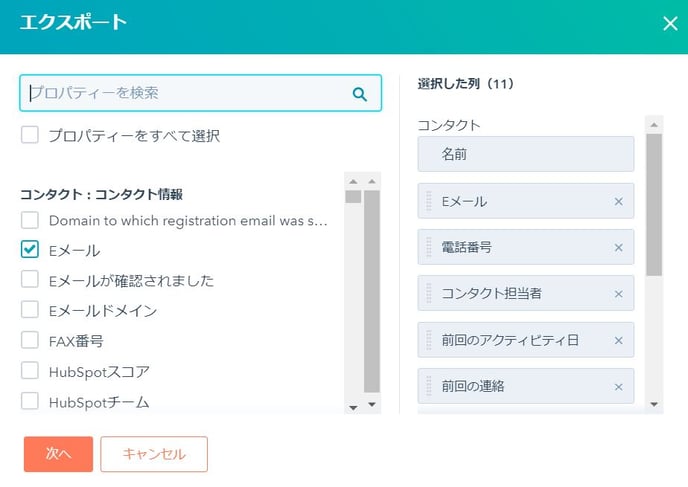Click drag handle of Eメール column
Viewport: 688px width, 487px height.
[x=429, y=201]
